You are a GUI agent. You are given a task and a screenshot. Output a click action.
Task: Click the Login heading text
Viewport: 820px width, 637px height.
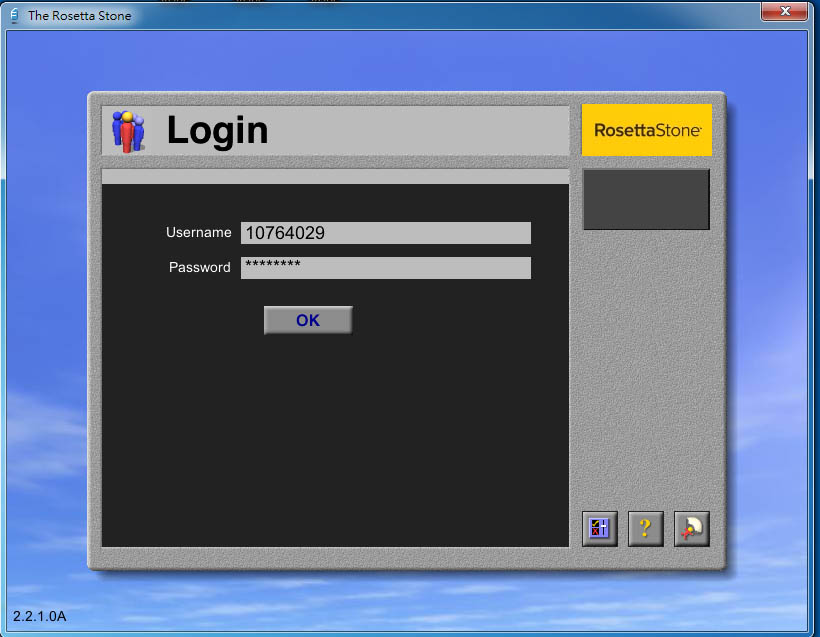click(x=217, y=130)
